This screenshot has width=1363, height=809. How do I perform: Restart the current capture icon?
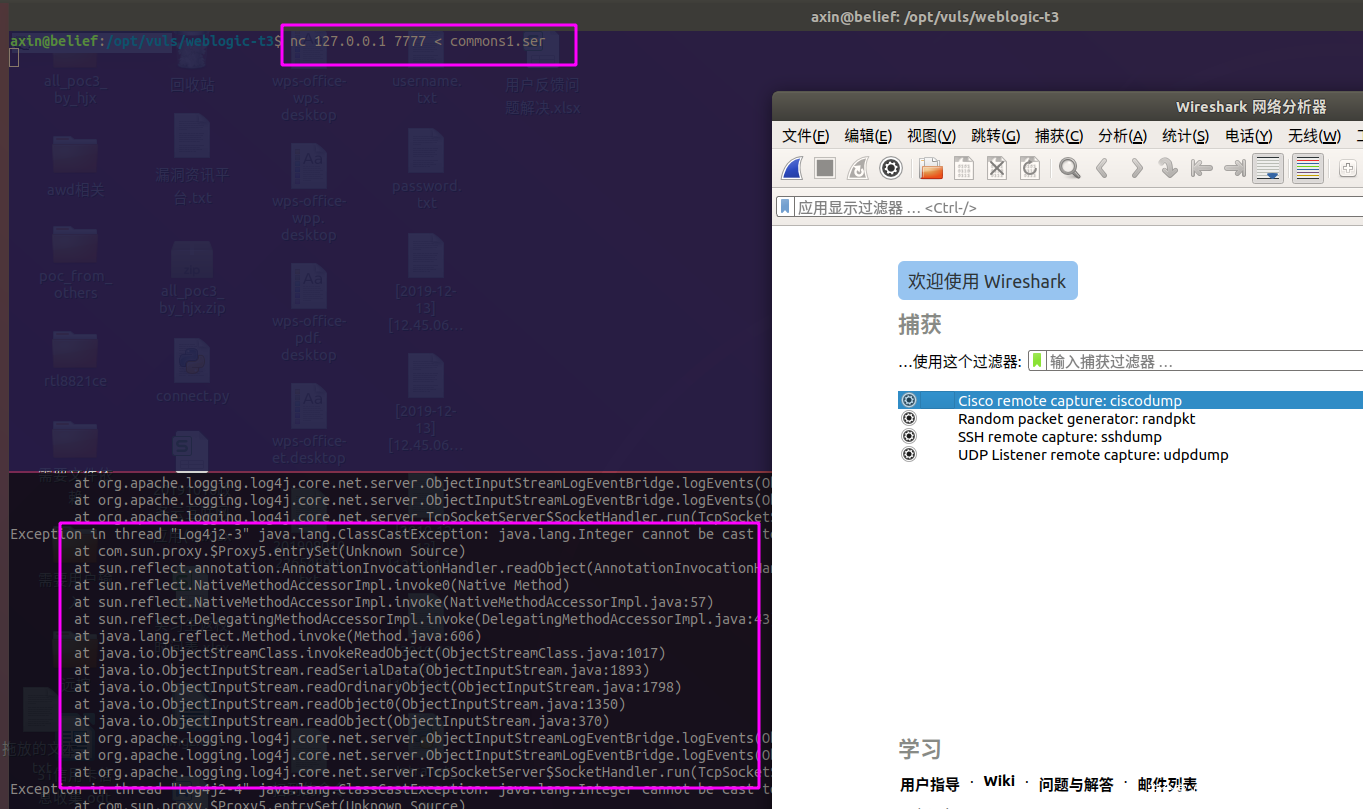coord(858,168)
